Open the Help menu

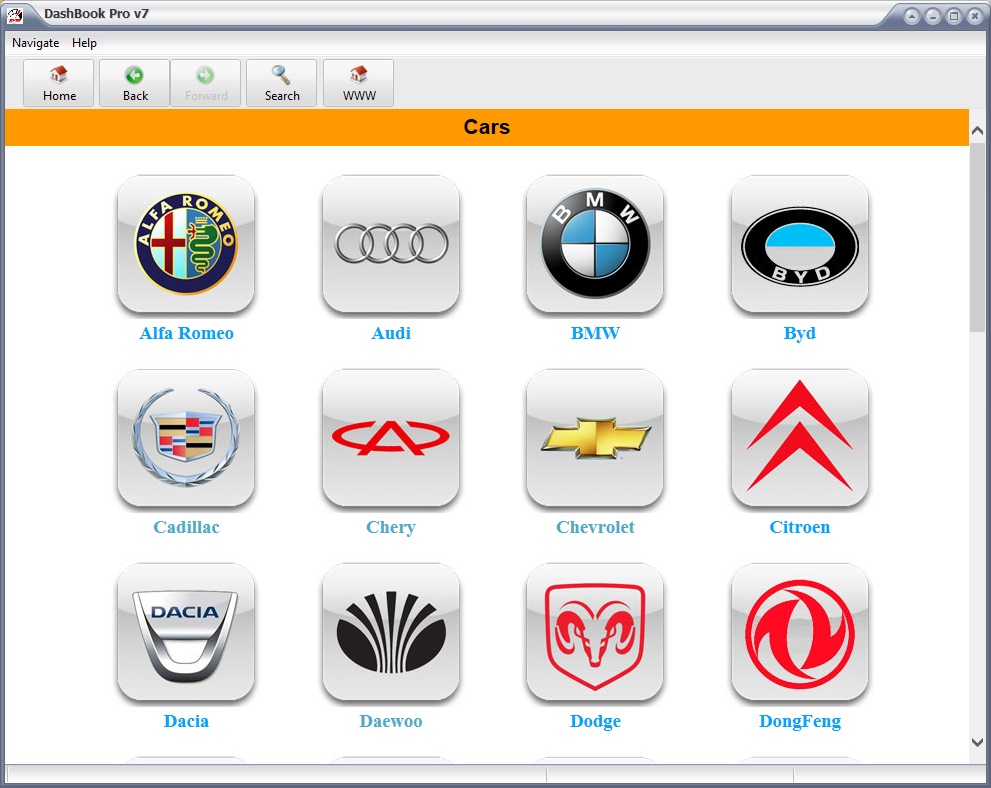coord(85,43)
